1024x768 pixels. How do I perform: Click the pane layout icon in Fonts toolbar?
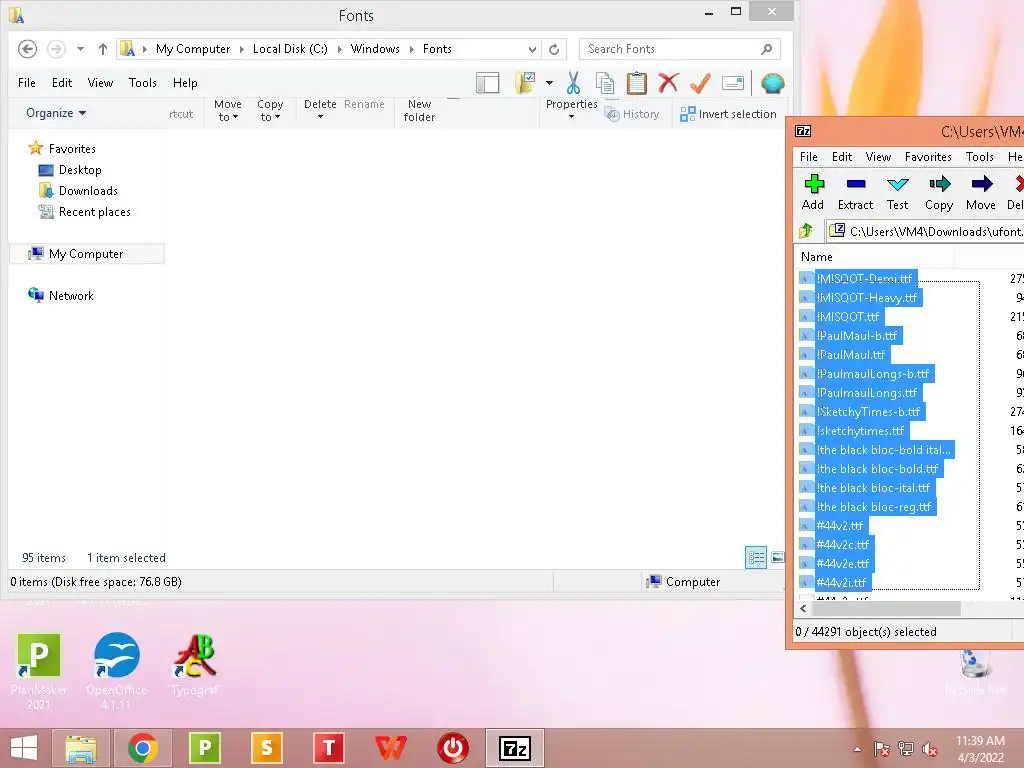click(x=487, y=83)
